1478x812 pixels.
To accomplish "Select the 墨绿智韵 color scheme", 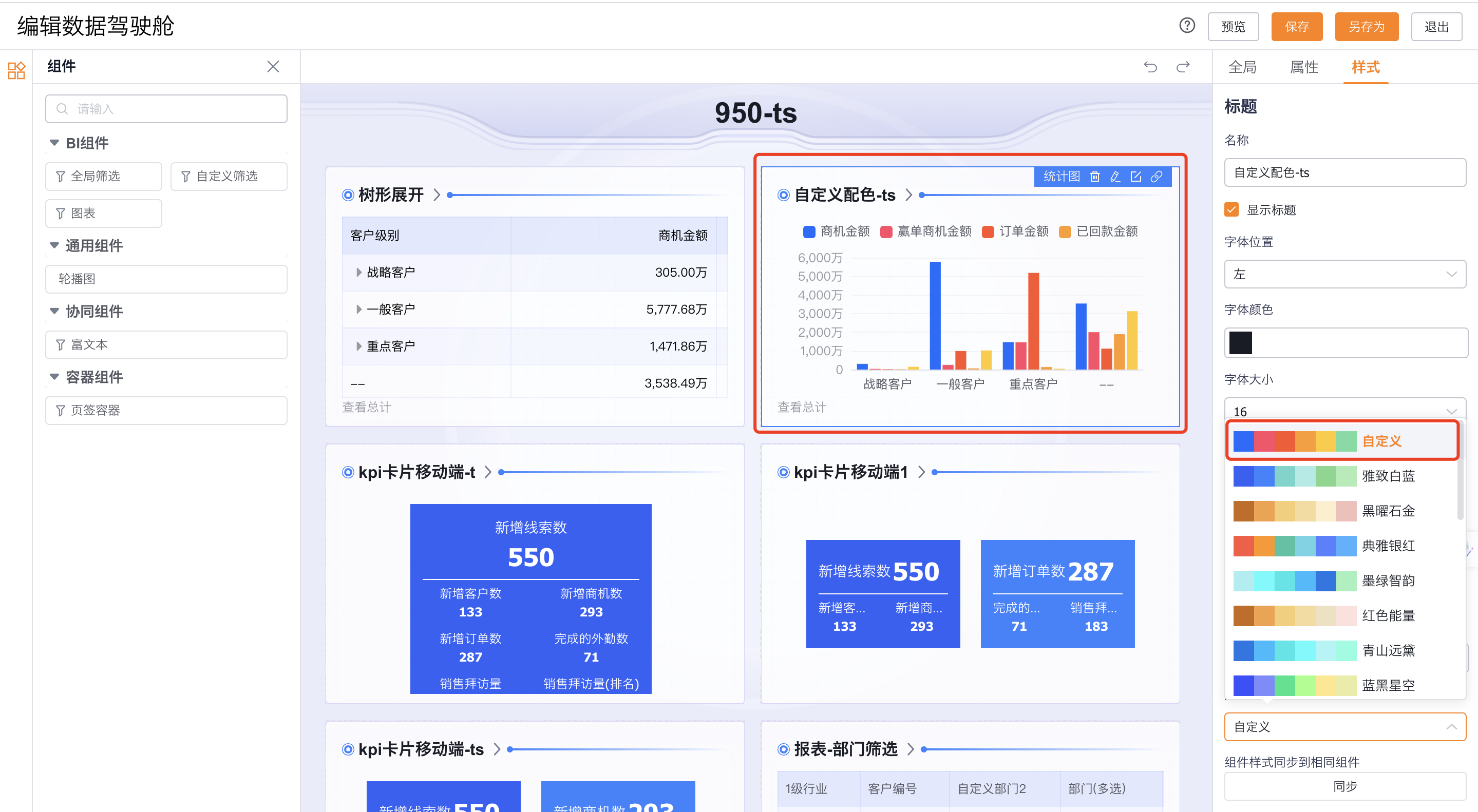I will coord(1342,581).
